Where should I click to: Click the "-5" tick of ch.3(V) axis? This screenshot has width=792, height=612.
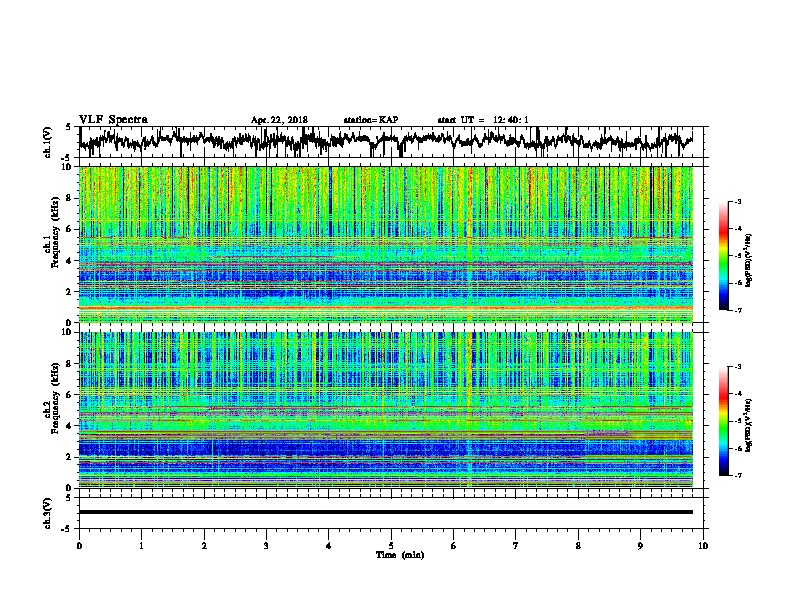pos(67,529)
